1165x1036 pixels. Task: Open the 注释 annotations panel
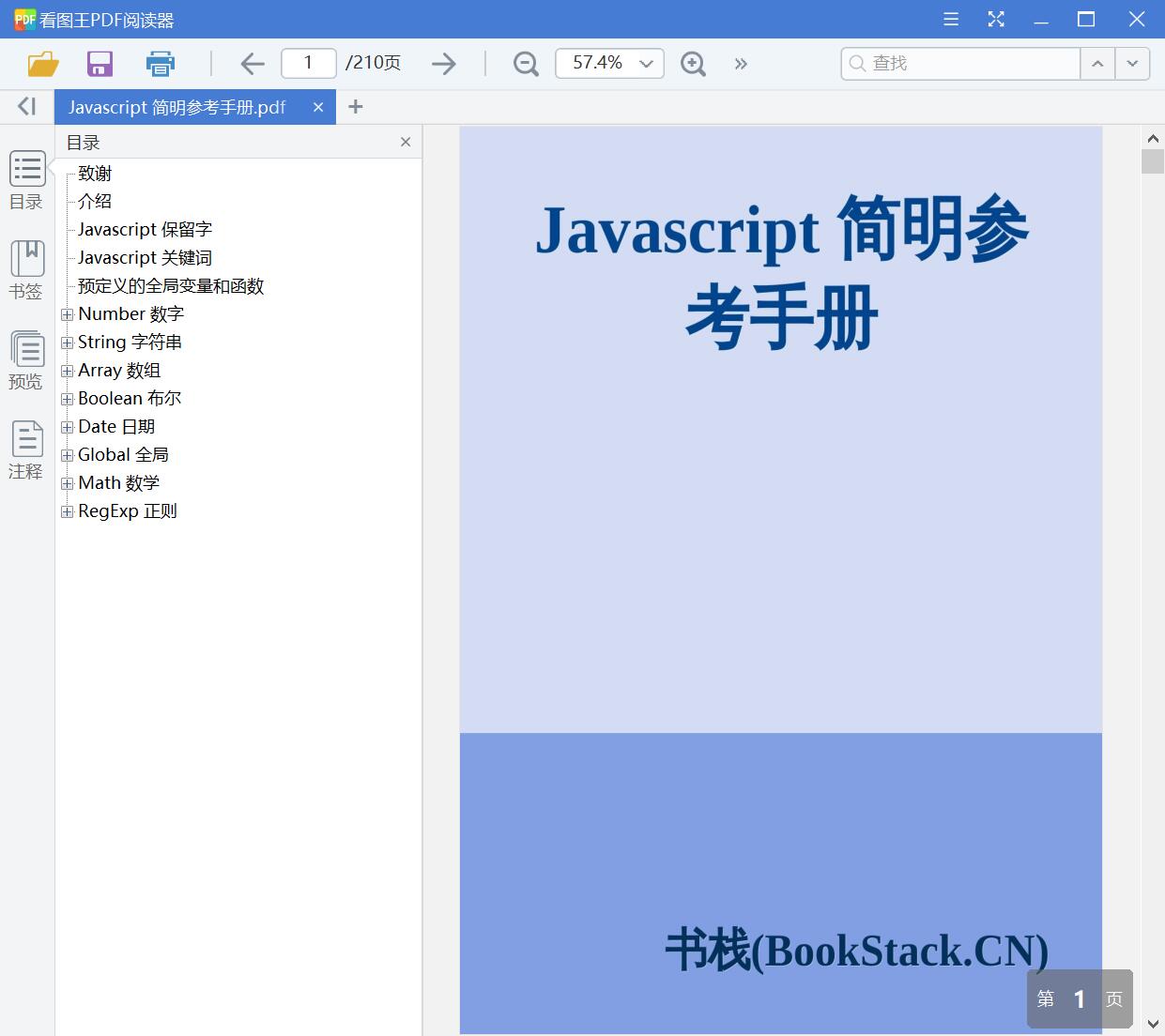pyautogui.click(x=26, y=449)
